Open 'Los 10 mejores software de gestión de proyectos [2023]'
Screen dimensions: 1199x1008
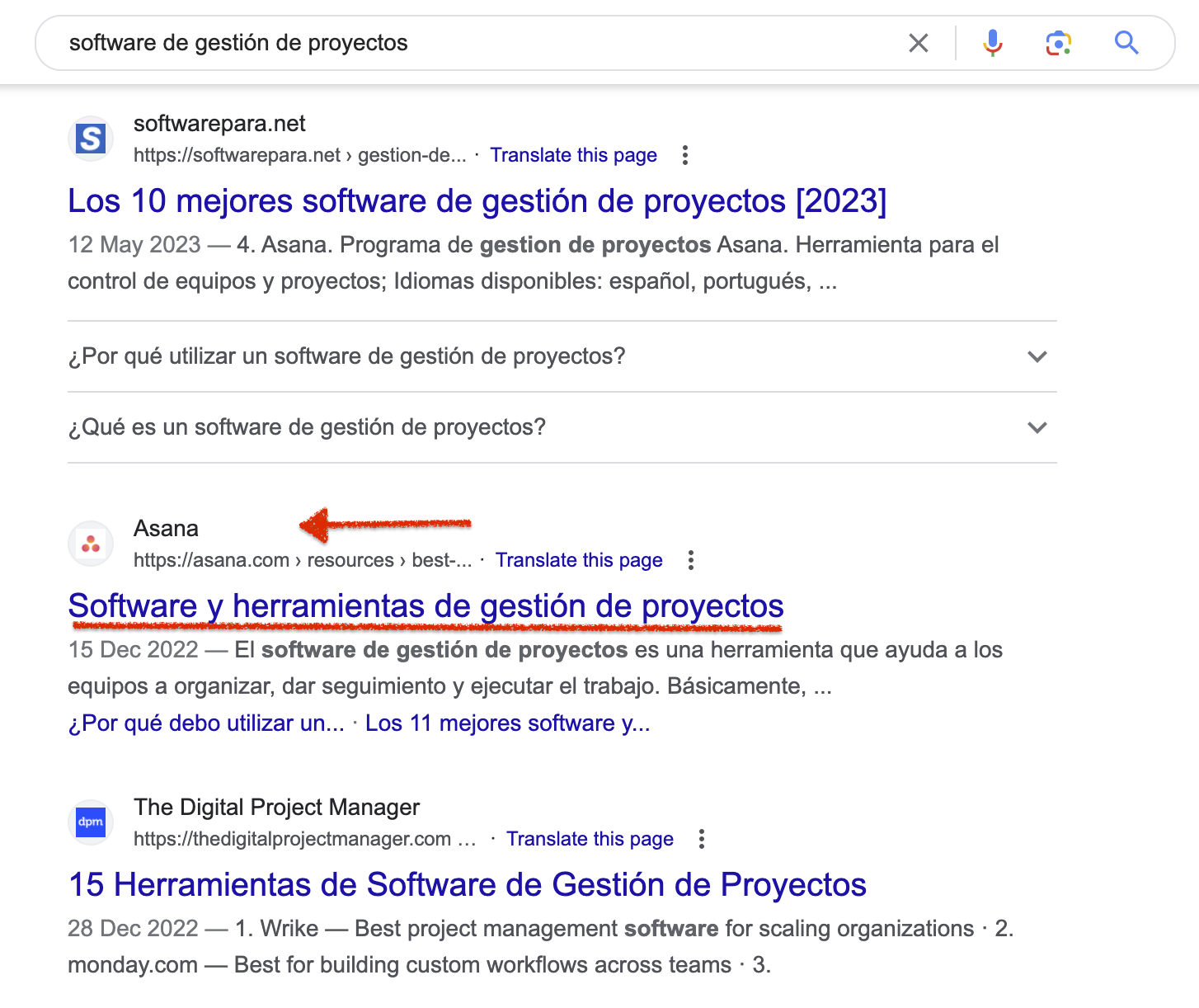coord(477,201)
